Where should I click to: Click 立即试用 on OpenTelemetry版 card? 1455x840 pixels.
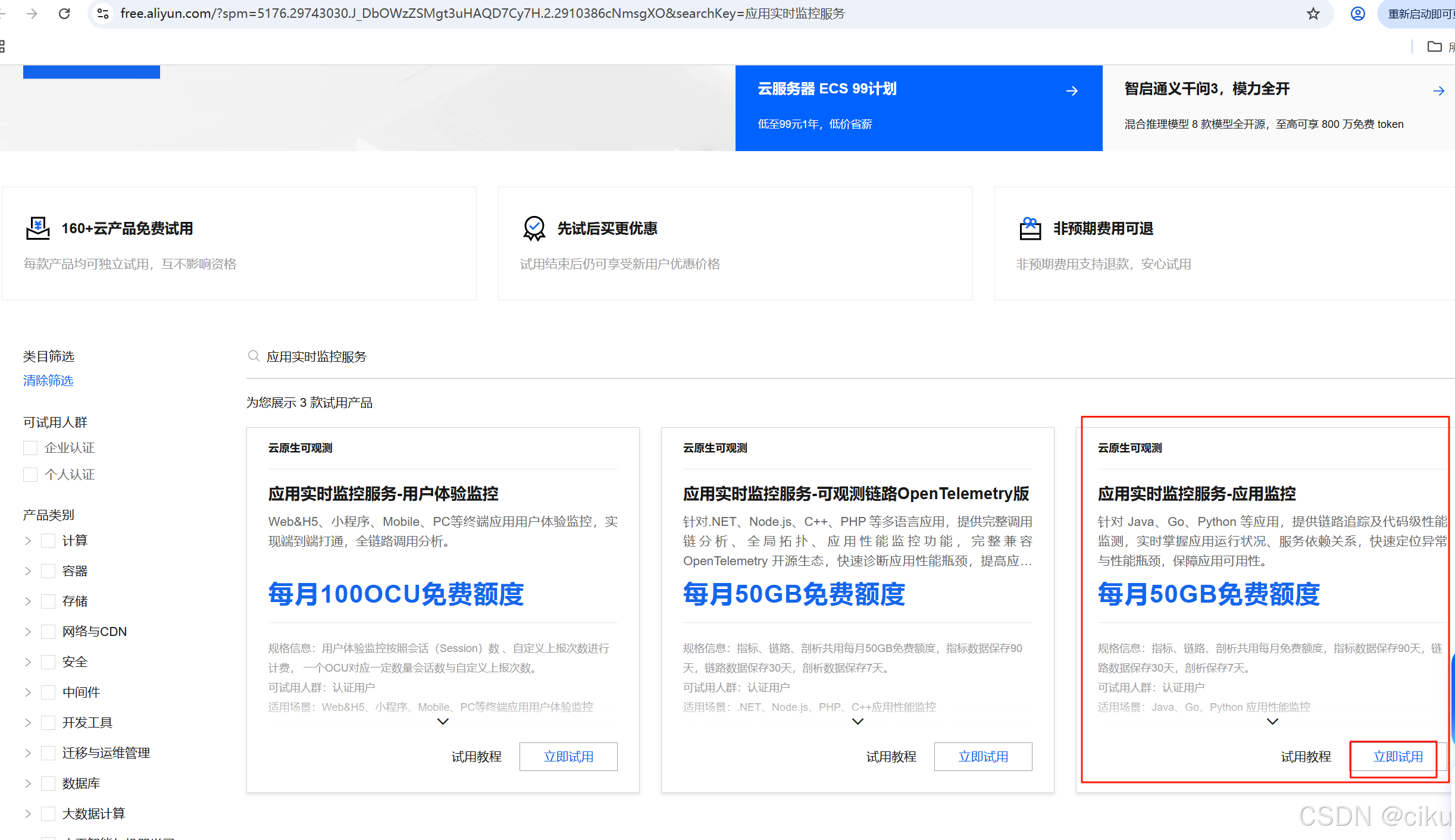pos(983,757)
